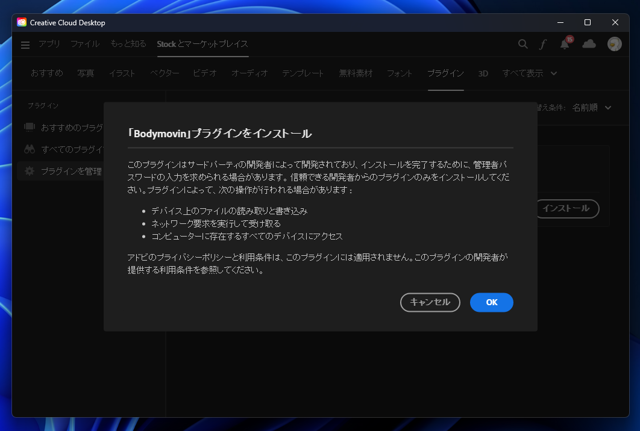Click the Creative Cloud logo in title bar
The height and width of the screenshot is (431, 640).
22,22
